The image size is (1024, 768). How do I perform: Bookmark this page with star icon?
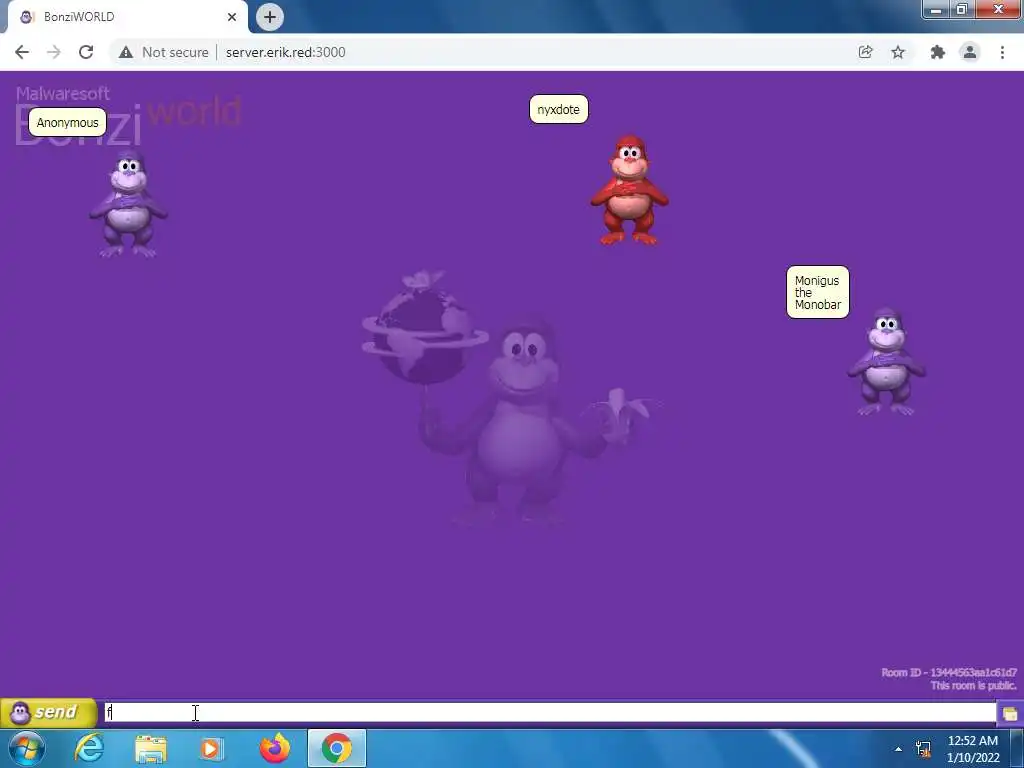point(898,52)
